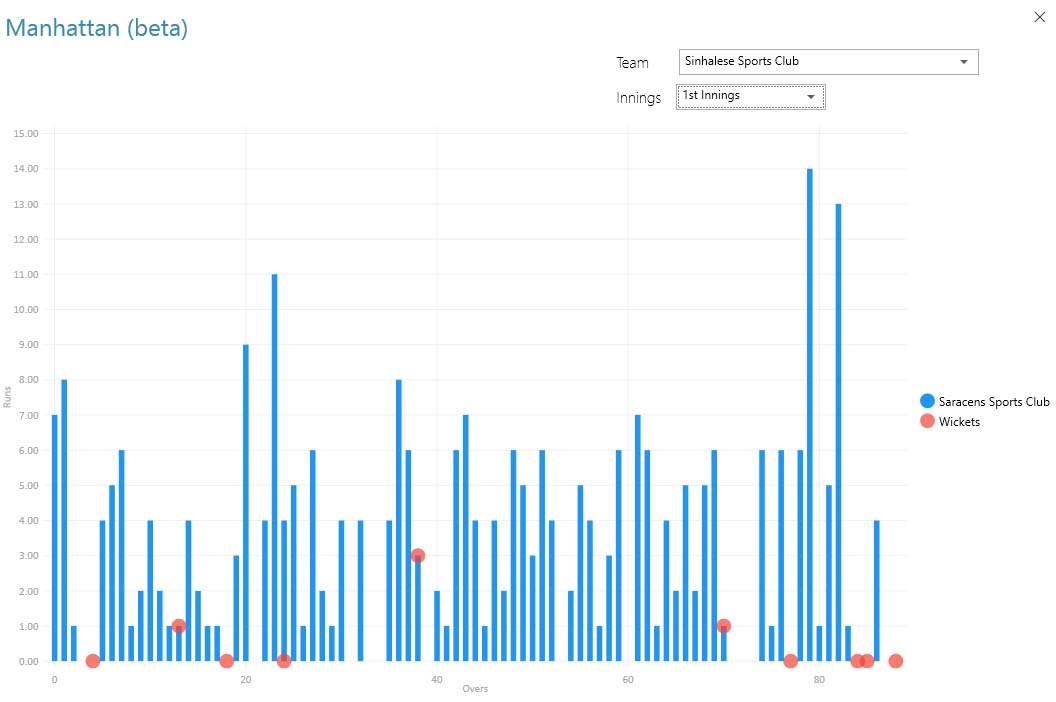This screenshot has width=1056, height=702.
Task: Select the 9-run bar at over 20
Action: tap(246, 502)
